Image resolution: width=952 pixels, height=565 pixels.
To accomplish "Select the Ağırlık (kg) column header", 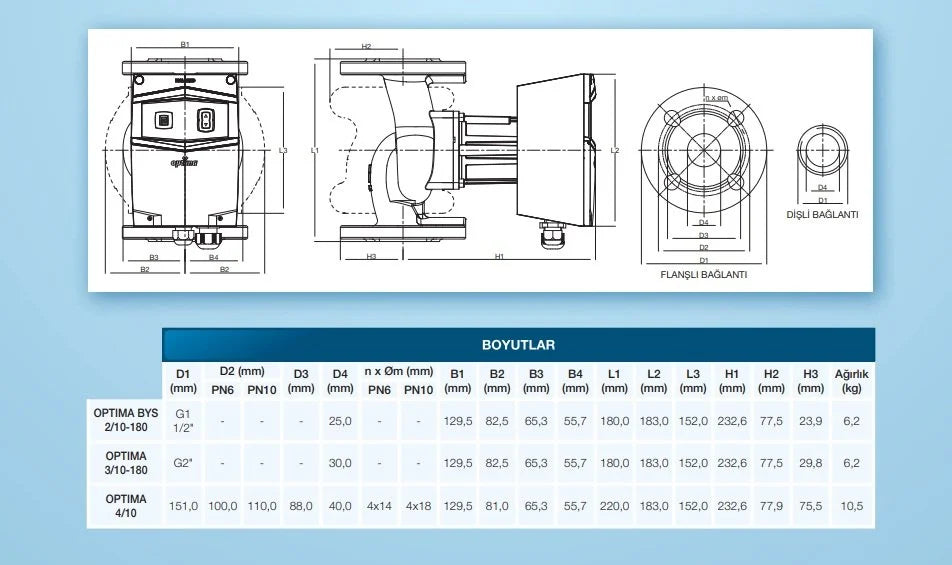I will click(851, 380).
